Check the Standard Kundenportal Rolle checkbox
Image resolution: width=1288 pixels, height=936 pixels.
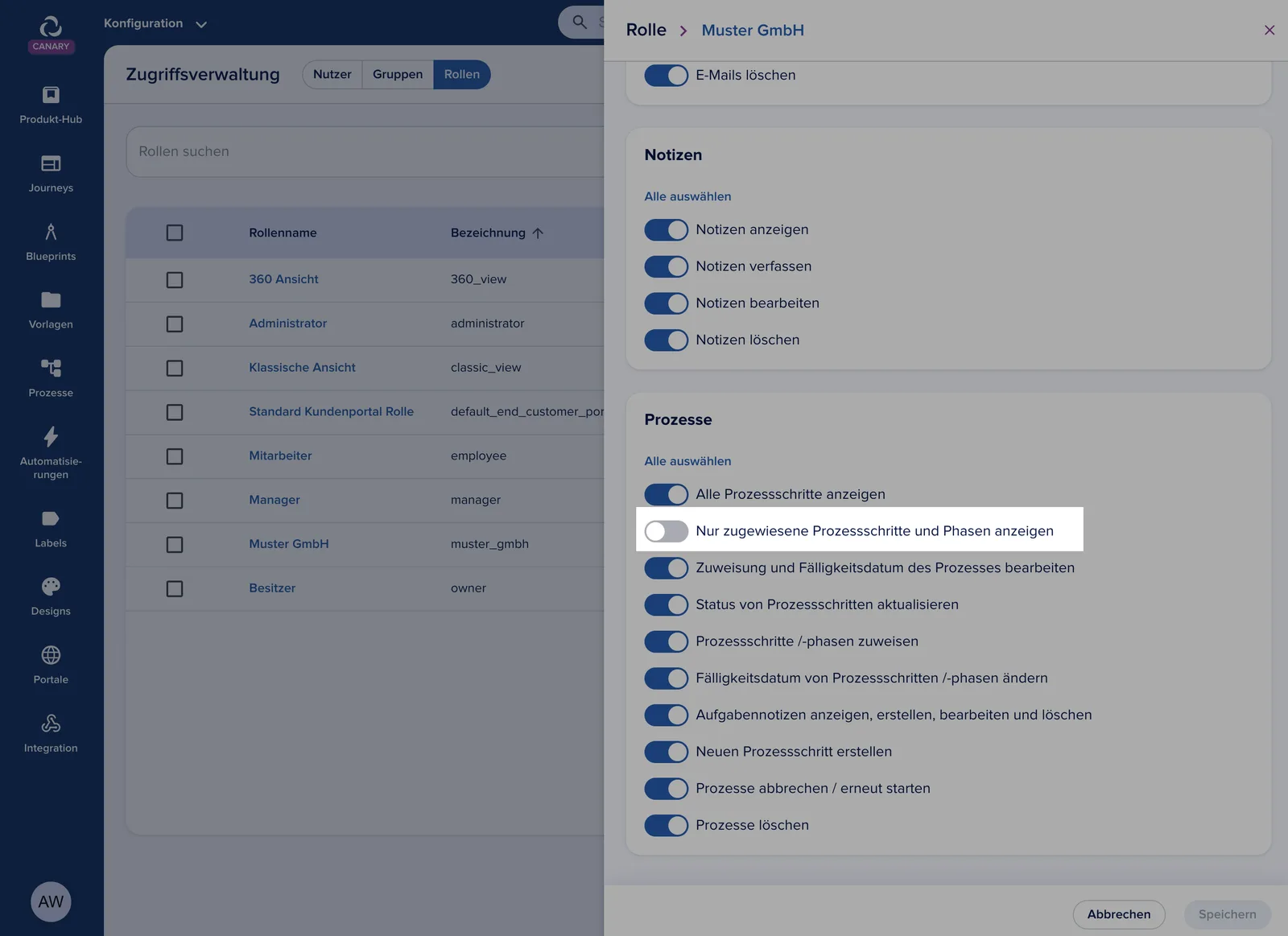tap(175, 412)
